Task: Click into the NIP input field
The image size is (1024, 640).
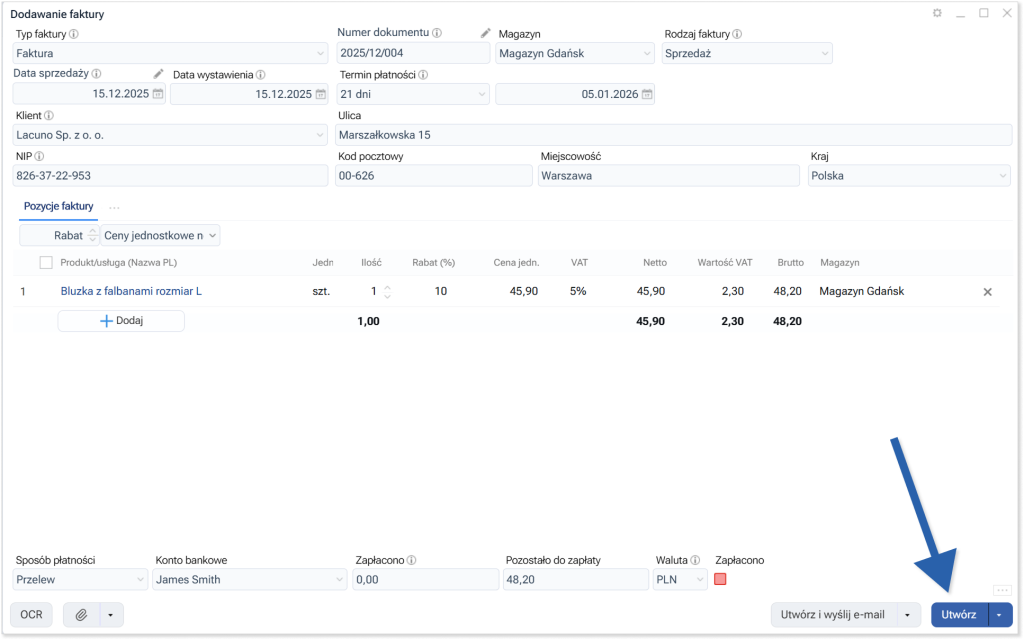Action: pyautogui.click(x=170, y=176)
